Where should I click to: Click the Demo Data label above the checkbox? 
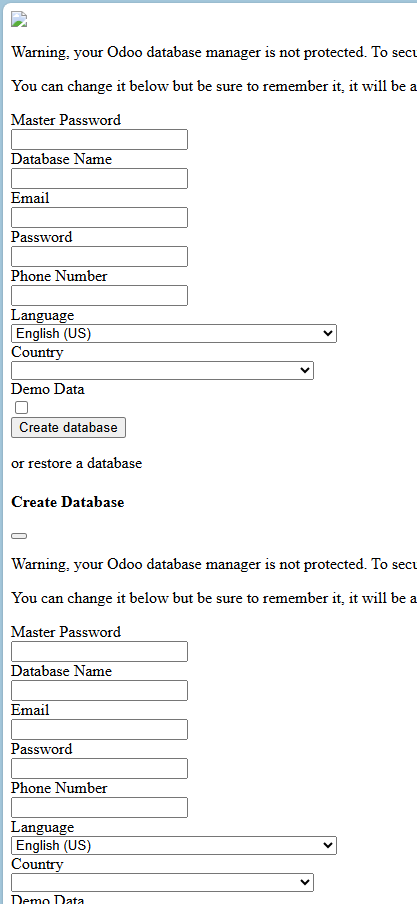tap(48, 389)
